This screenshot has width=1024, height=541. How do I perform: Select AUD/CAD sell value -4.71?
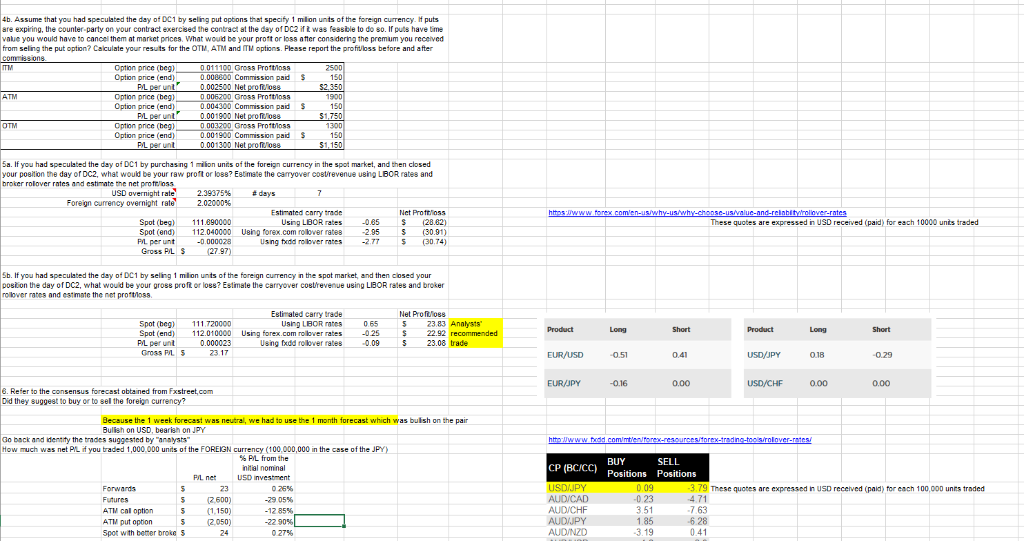coord(682,499)
